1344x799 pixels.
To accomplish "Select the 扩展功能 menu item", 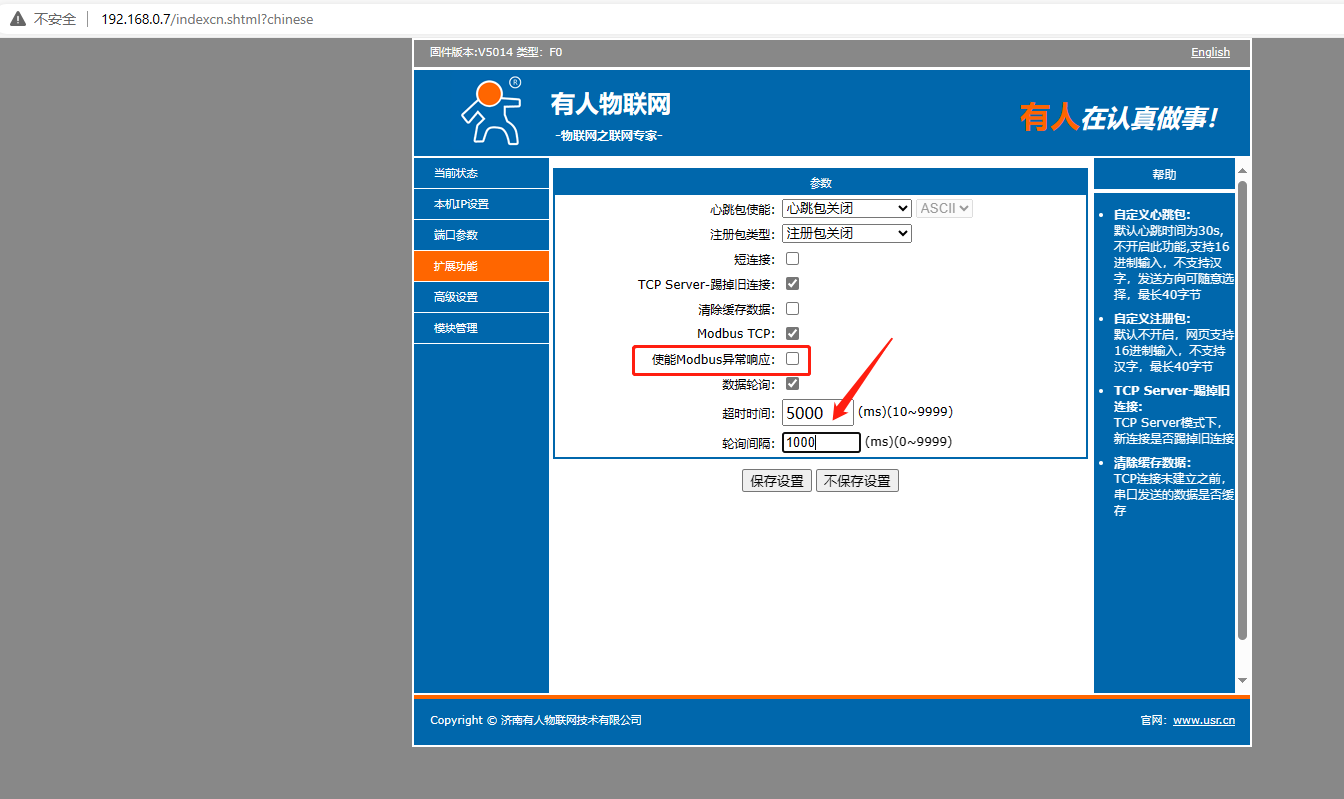I will pos(481,266).
